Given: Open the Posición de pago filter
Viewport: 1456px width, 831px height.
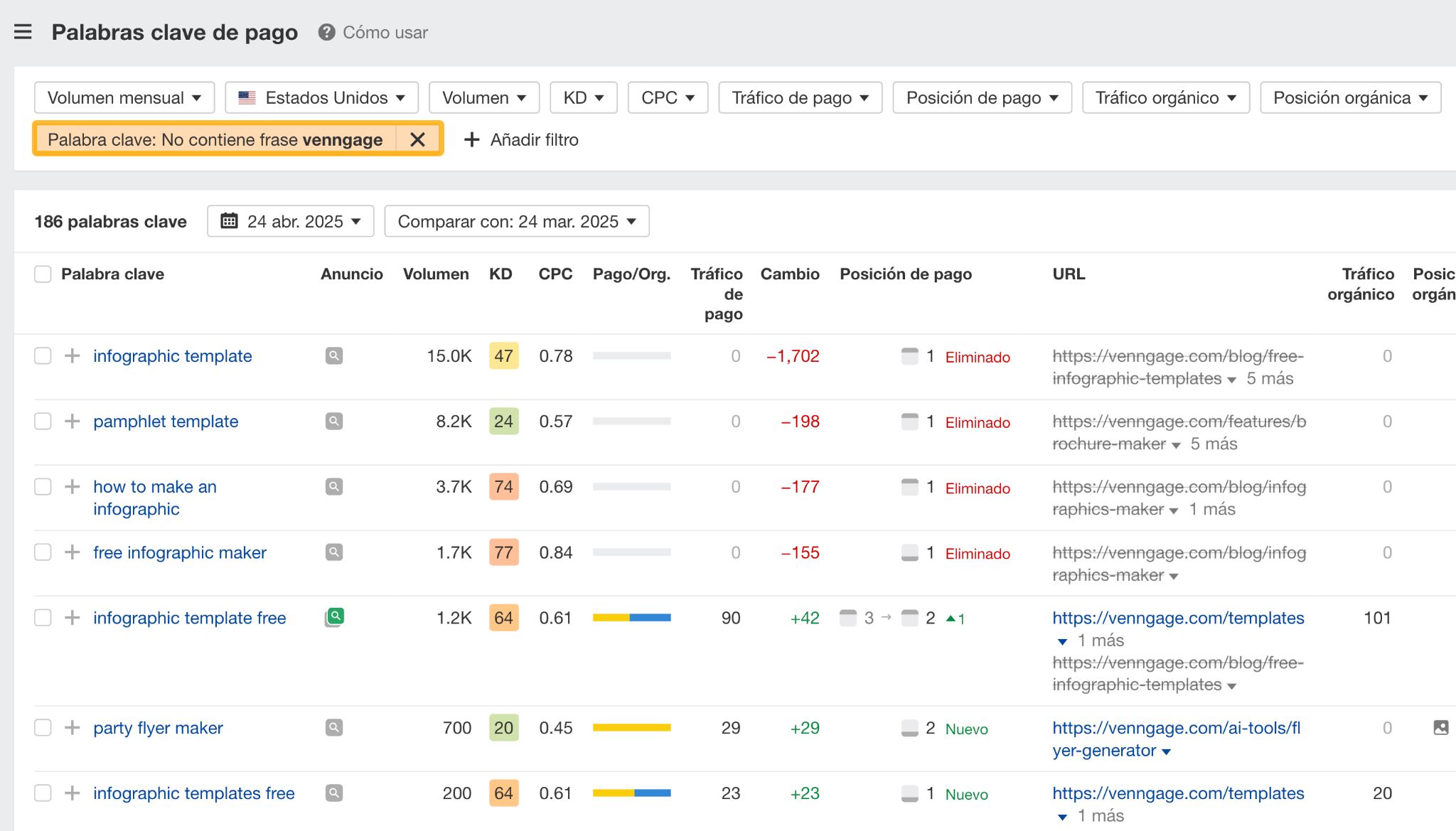Looking at the screenshot, I should [x=982, y=97].
